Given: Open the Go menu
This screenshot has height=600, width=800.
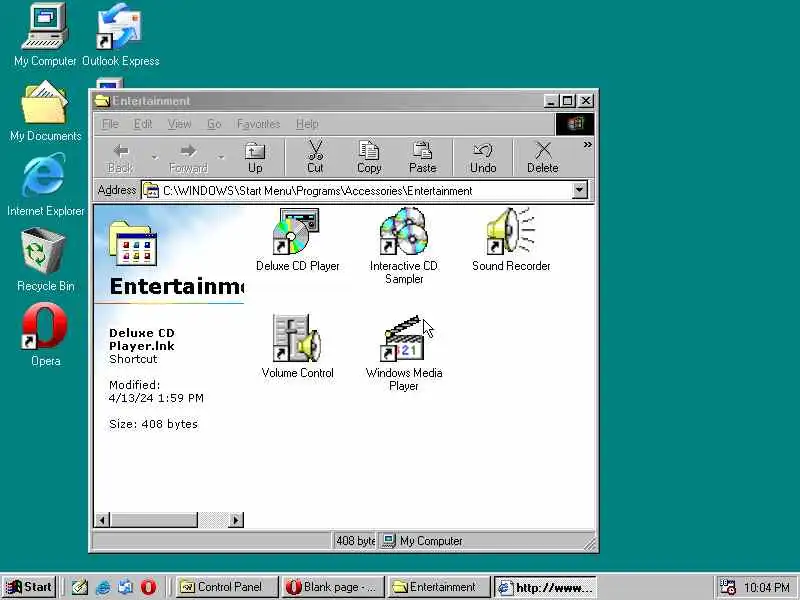Looking at the screenshot, I should pos(214,124).
